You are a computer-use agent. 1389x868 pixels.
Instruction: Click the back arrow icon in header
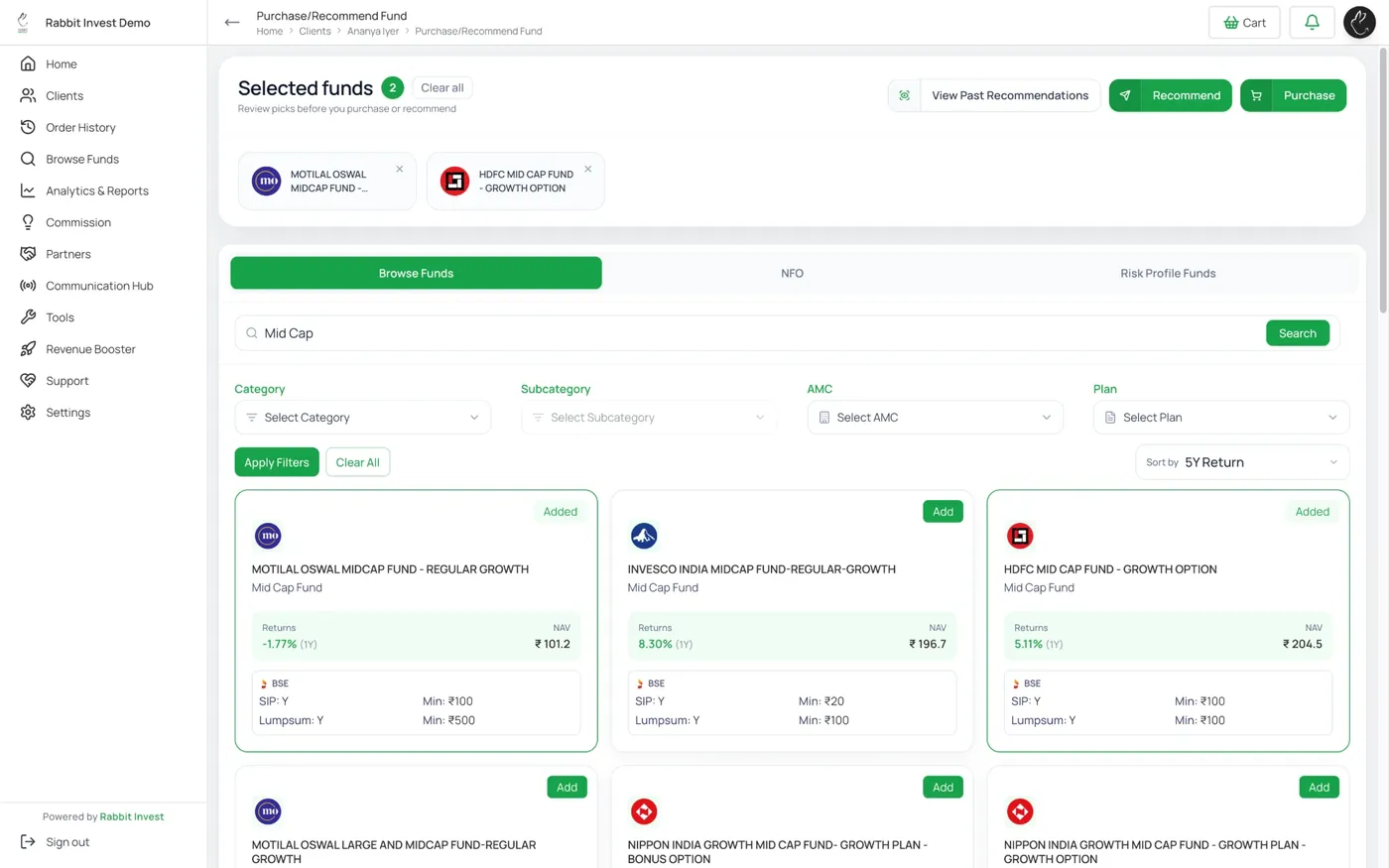pos(232,22)
